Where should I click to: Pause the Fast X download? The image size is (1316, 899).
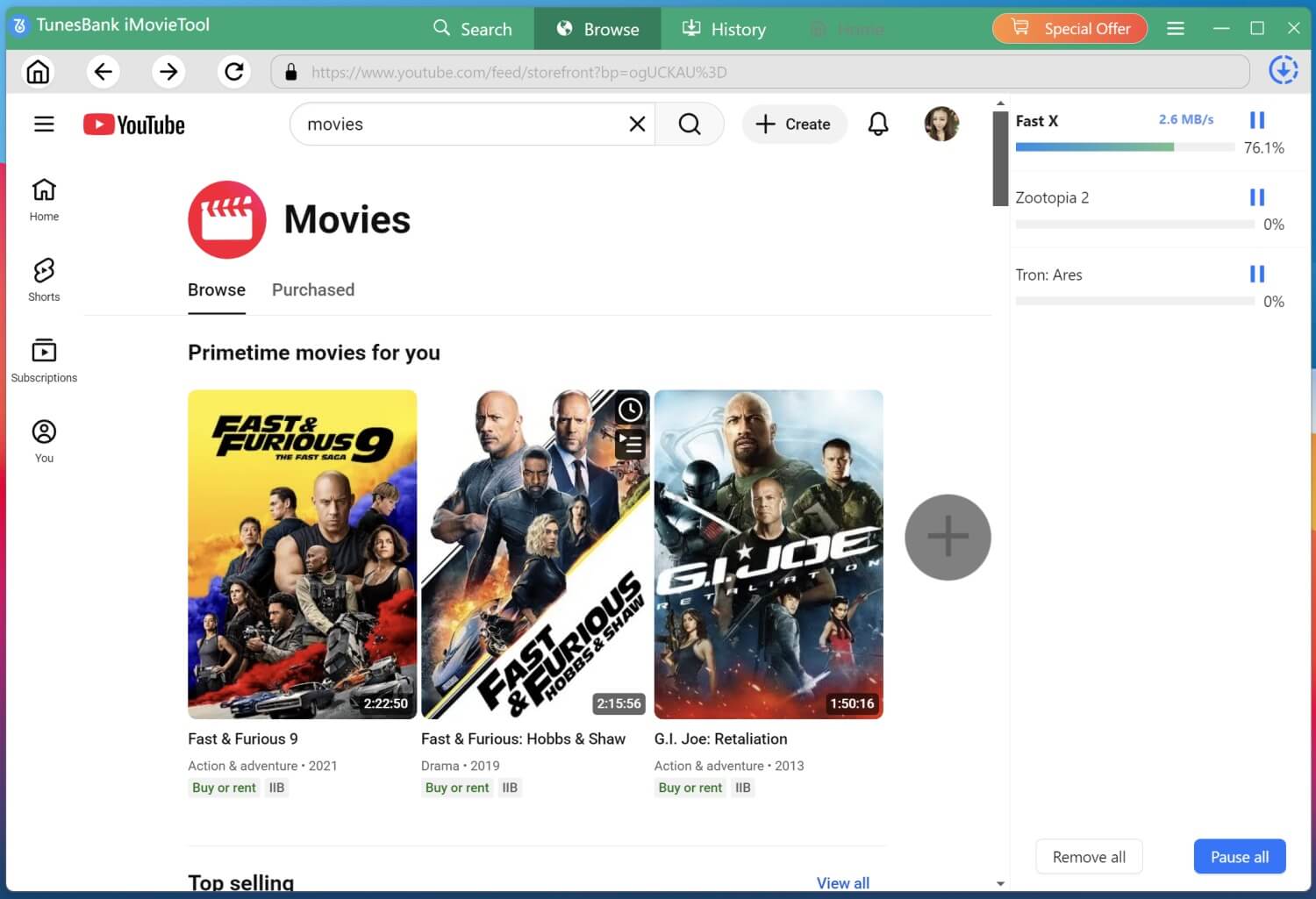tap(1257, 119)
